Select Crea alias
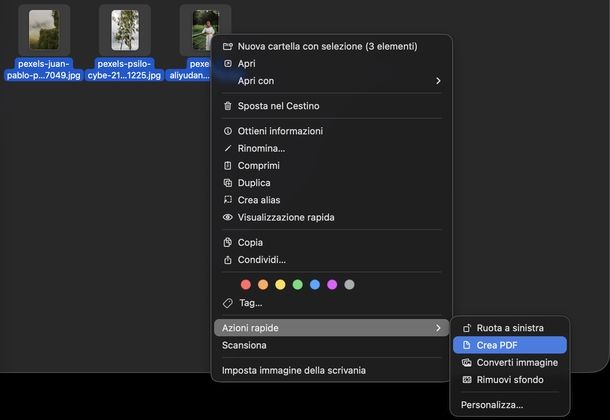Viewport: 610px width, 420px height. pos(331,200)
